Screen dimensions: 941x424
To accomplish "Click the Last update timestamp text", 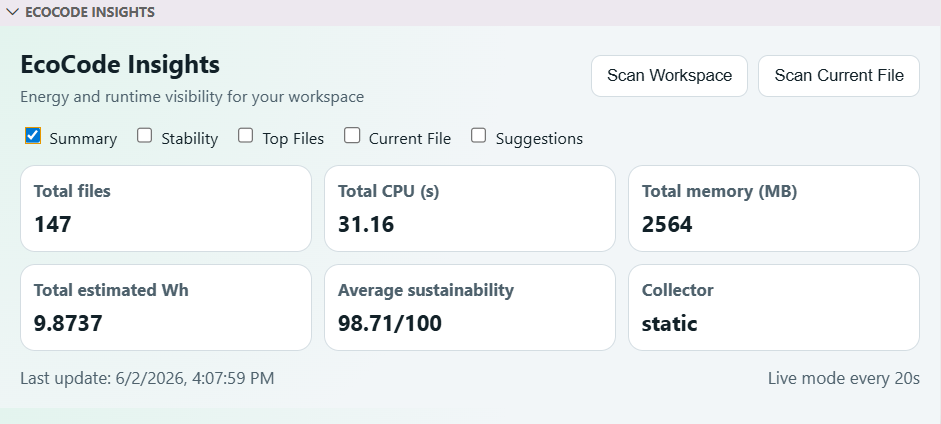I will (147, 378).
